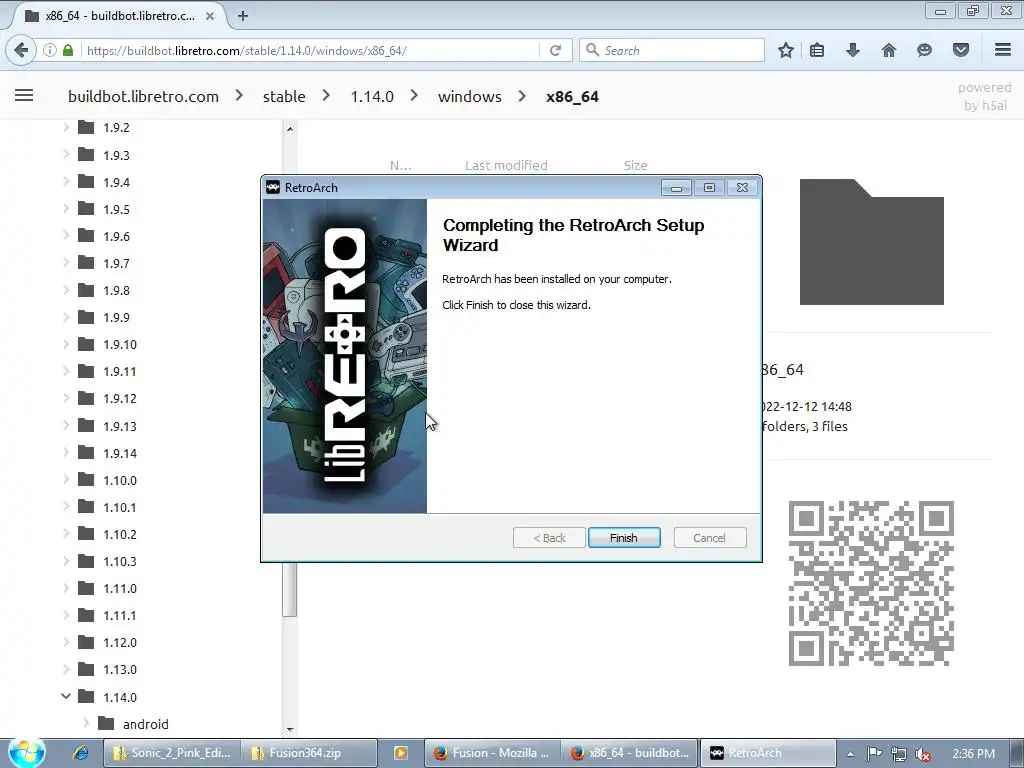The width and height of the screenshot is (1024, 768).
Task: Launch Internet Explorer from the taskbar
Action: coord(80,753)
